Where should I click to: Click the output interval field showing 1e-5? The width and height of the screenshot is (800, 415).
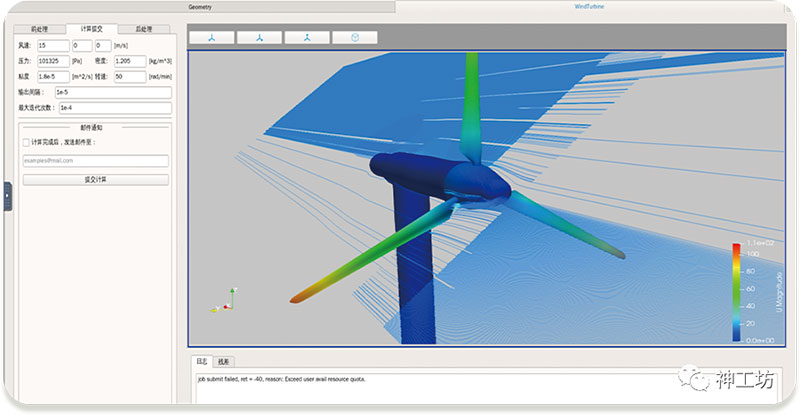[x=113, y=92]
